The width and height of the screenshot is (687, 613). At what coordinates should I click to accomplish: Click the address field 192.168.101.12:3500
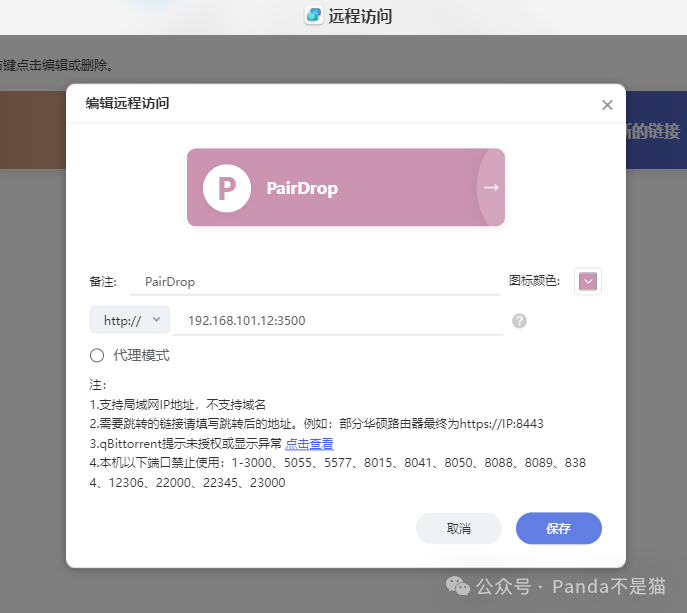click(338, 321)
